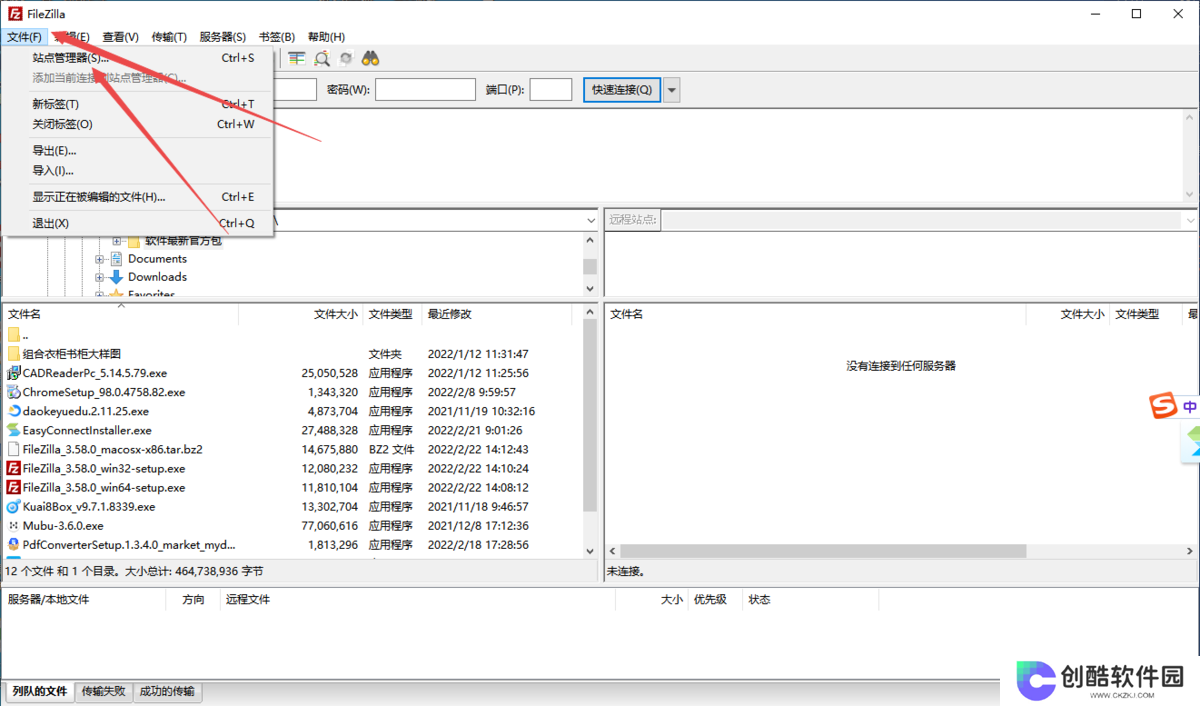Click the 优先级 column header in queue
Screen dimensions: 1200x706
pyautogui.click(x=710, y=600)
